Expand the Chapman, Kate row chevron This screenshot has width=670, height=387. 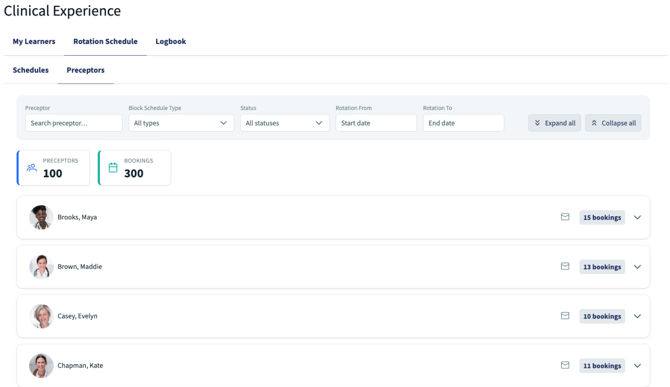tap(637, 366)
